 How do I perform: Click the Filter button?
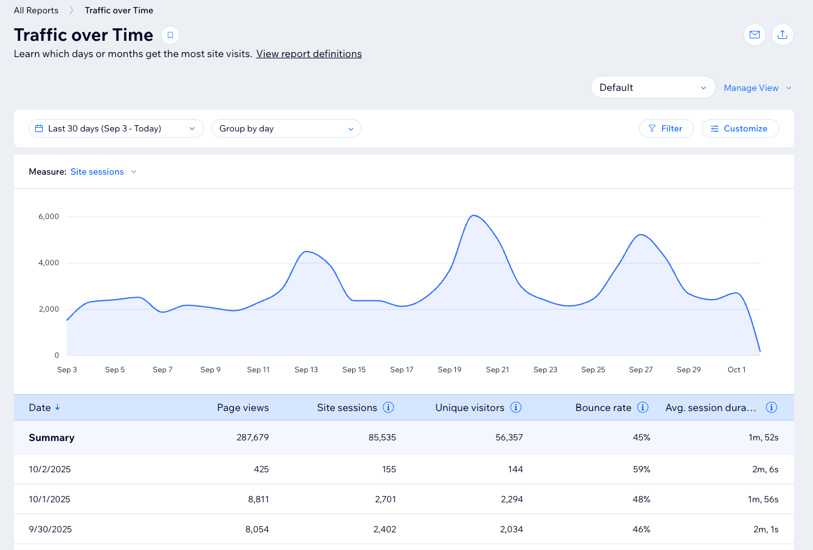pyautogui.click(x=666, y=129)
